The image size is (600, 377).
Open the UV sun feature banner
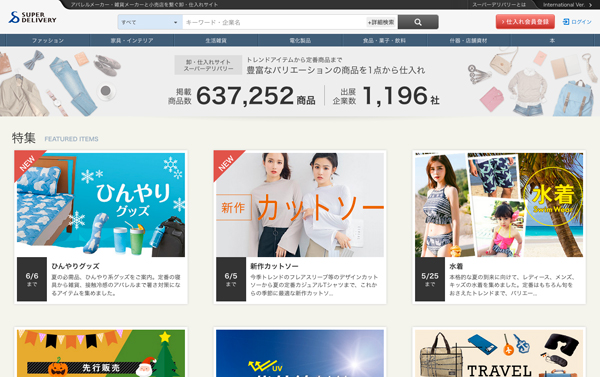pyautogui.click(x=300, y=353)
